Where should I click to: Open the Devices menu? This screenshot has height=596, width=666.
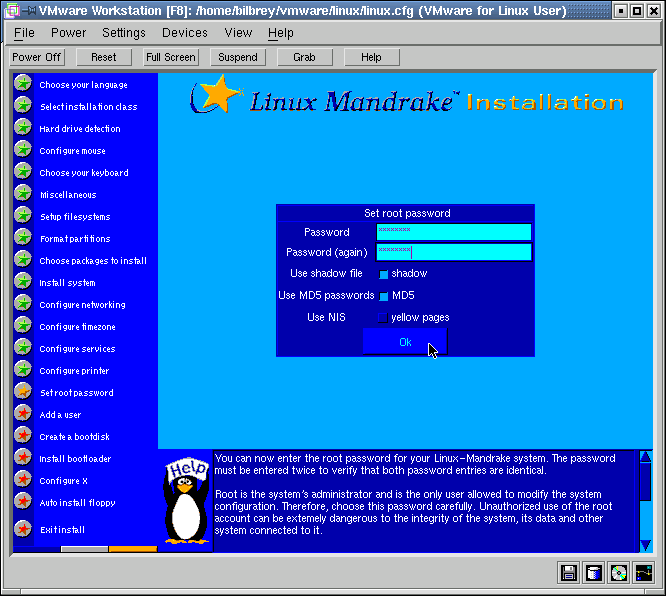(x=185, y=33)
